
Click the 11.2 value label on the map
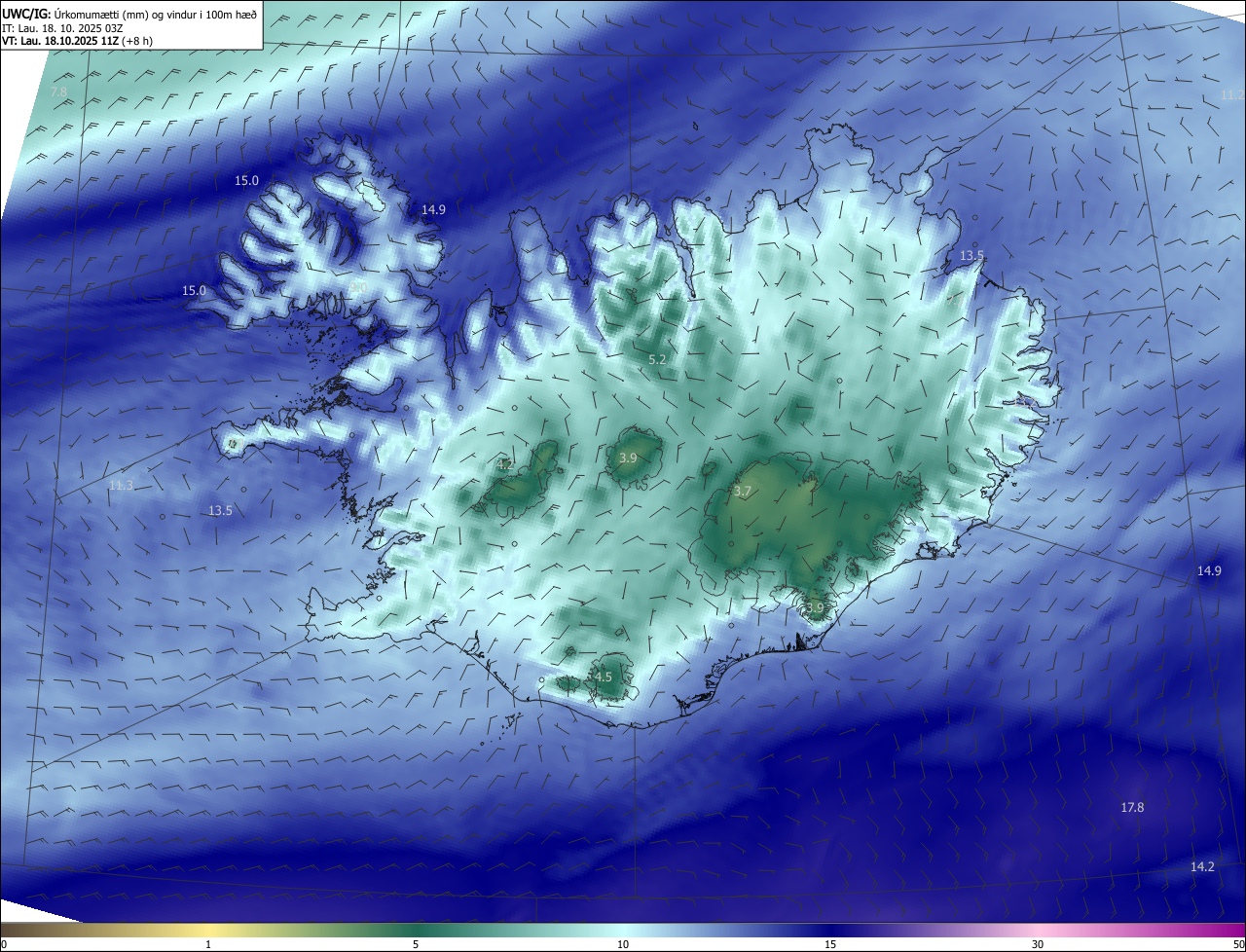click(1231, 94)
